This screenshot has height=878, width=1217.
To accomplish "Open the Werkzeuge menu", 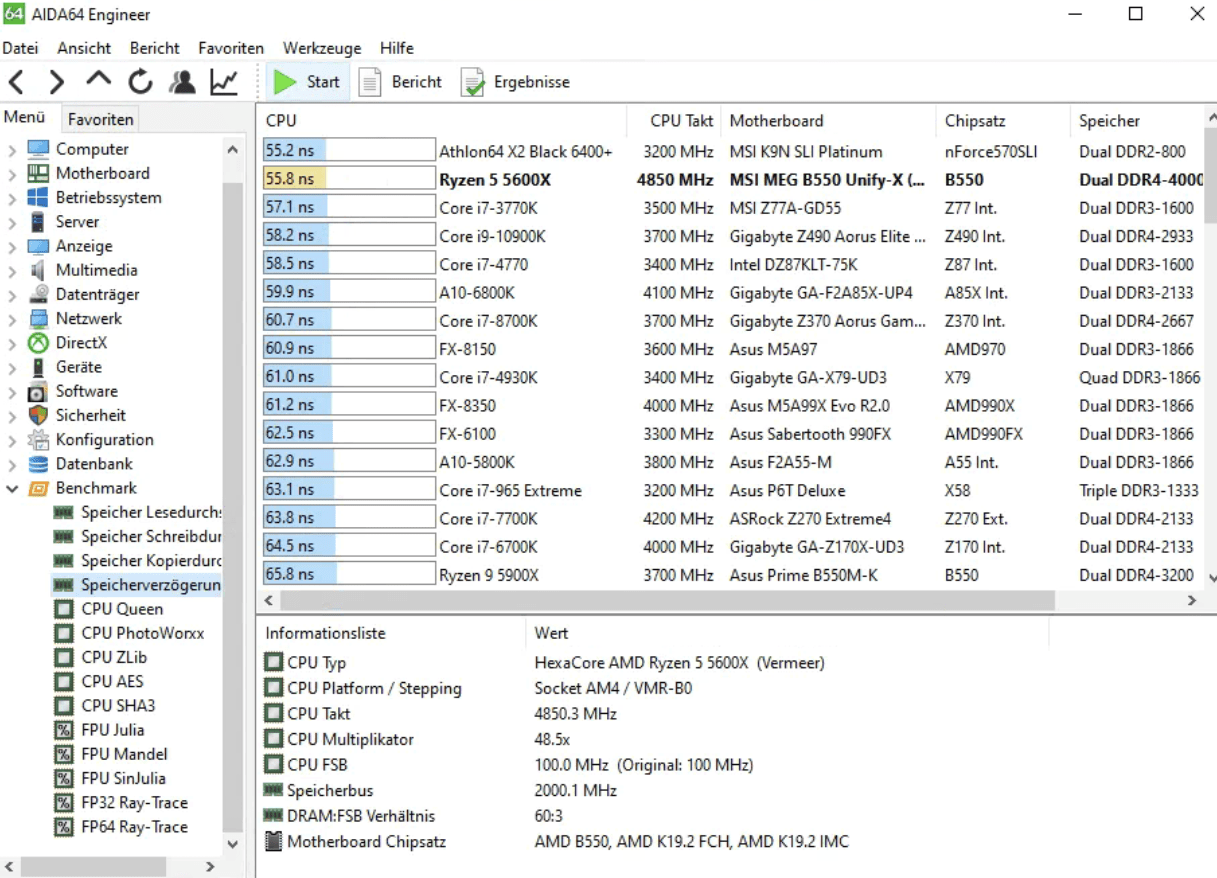I will 322,48.
